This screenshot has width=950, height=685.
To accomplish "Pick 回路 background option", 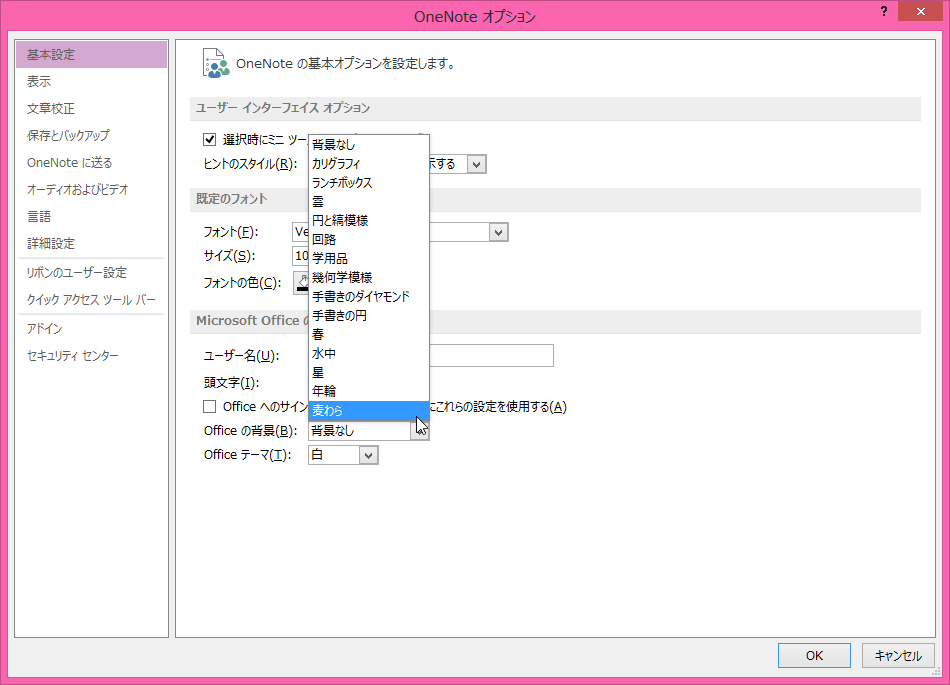I will [369, 240].
